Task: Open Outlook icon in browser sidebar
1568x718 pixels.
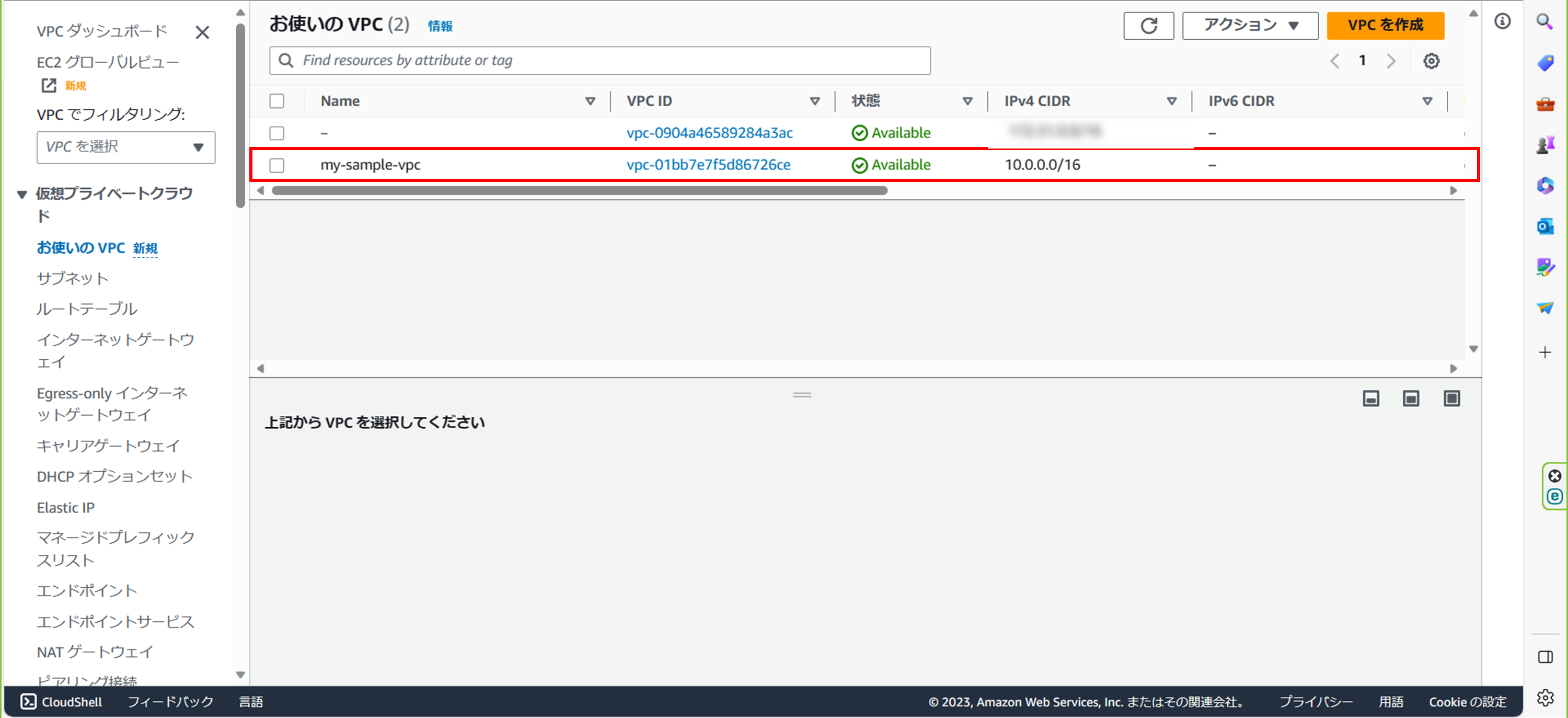Action: 1545,226
